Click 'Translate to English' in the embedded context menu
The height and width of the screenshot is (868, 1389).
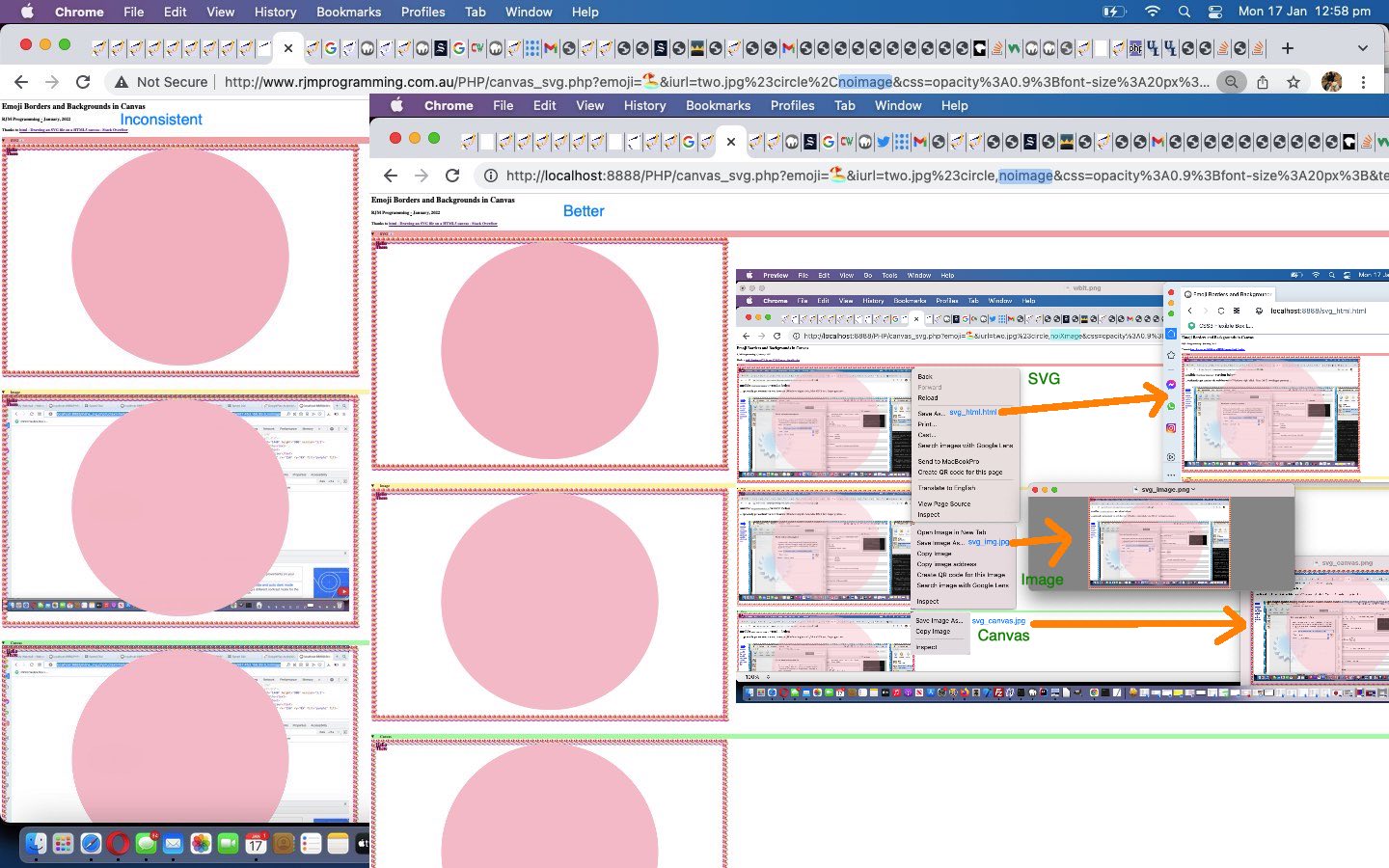[x=946, y=488]
